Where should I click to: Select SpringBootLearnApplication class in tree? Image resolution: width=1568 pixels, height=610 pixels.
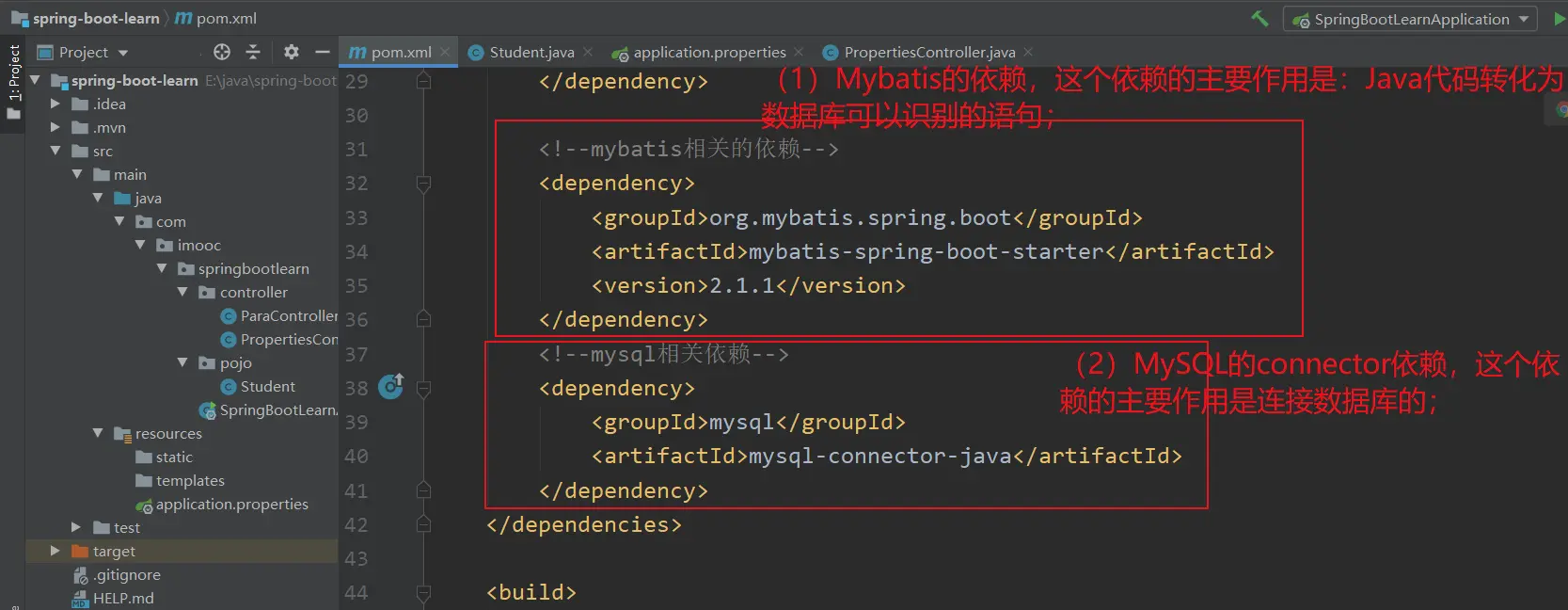(268, 409)
